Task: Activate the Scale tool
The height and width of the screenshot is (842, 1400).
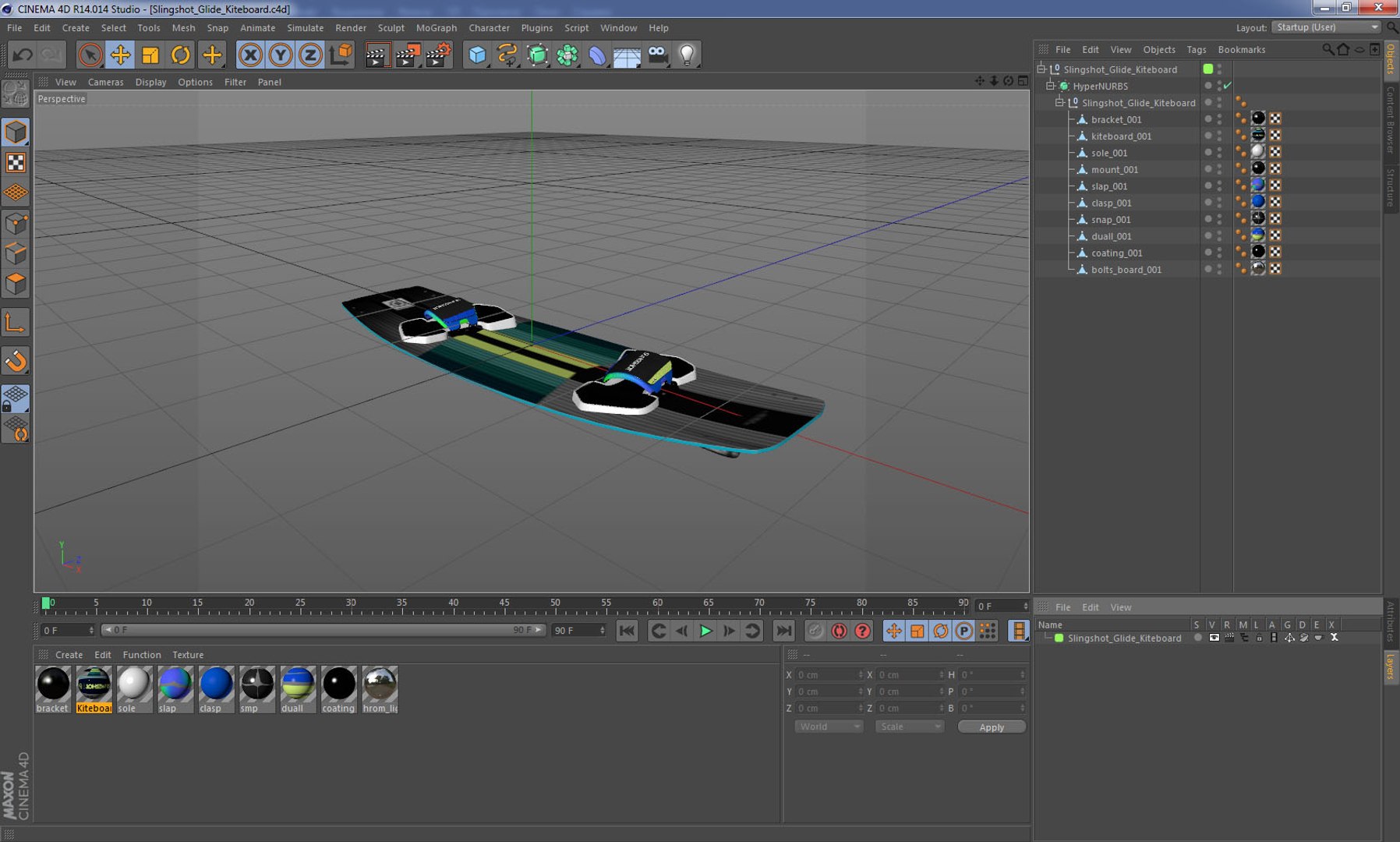Action: pos(150,55)
